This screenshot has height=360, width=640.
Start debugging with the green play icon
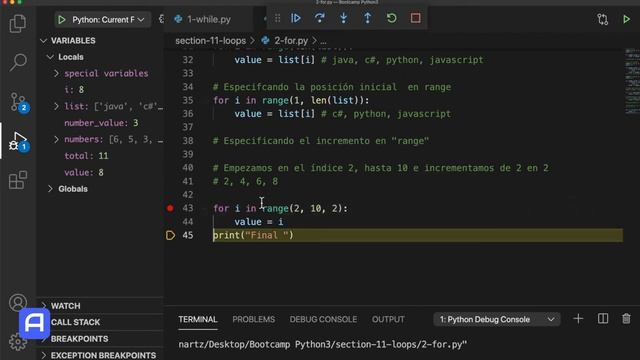(62, 20)
